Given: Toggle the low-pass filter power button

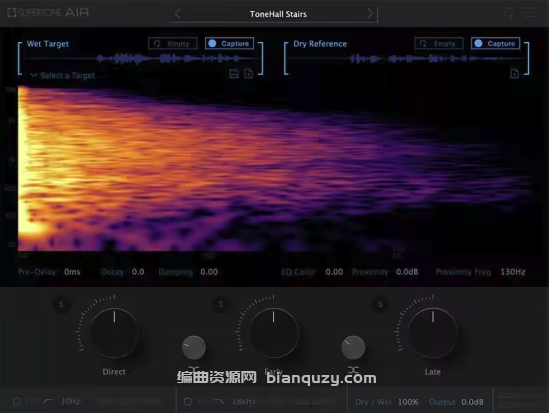Looking at the screenshot, I should (x=188, y=402).
